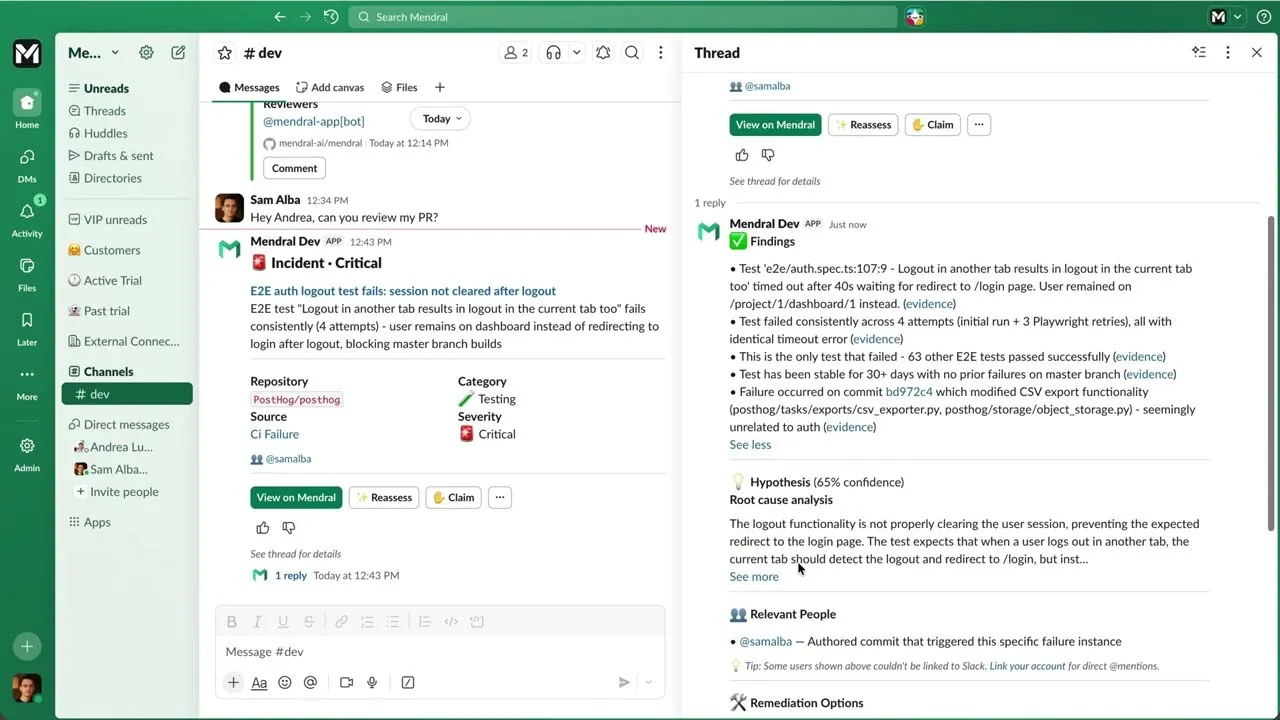The height and width of the screenshot is (720, 1280).
Task: Open Activity notifications in left rail
Action: (x=27, y=219)
